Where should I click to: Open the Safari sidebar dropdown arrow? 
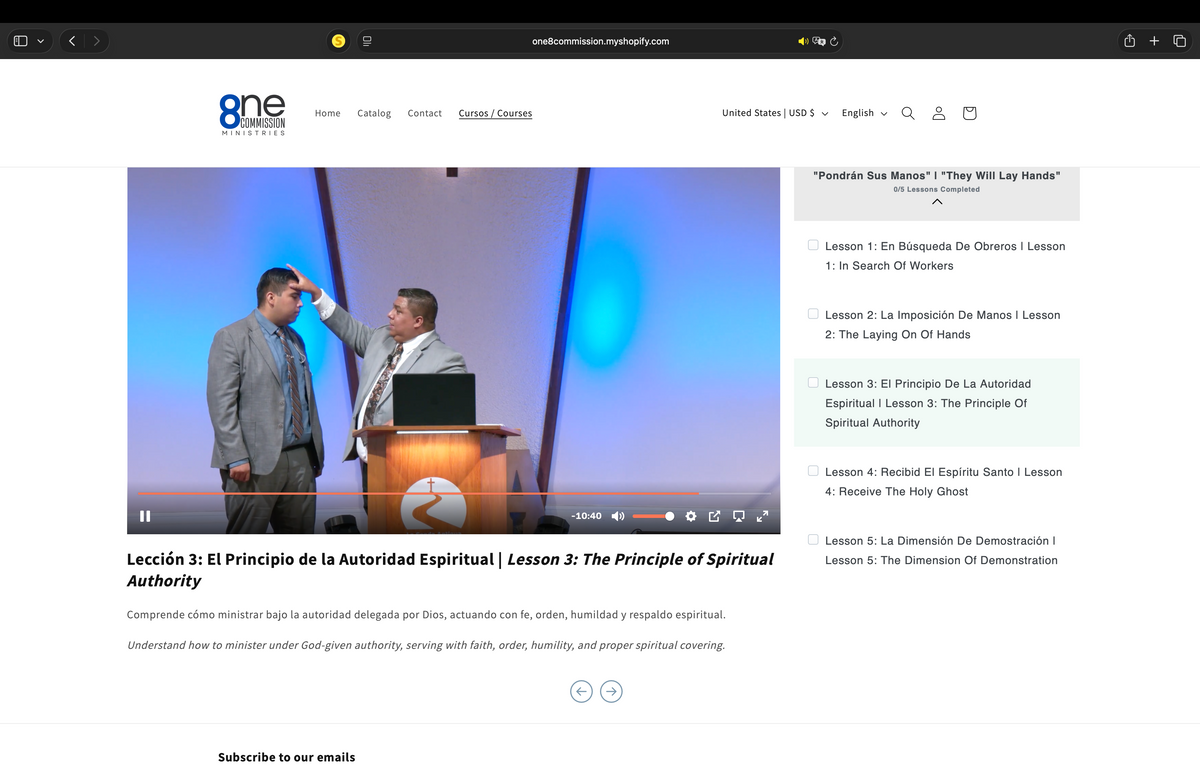click(x=40, y=41)
